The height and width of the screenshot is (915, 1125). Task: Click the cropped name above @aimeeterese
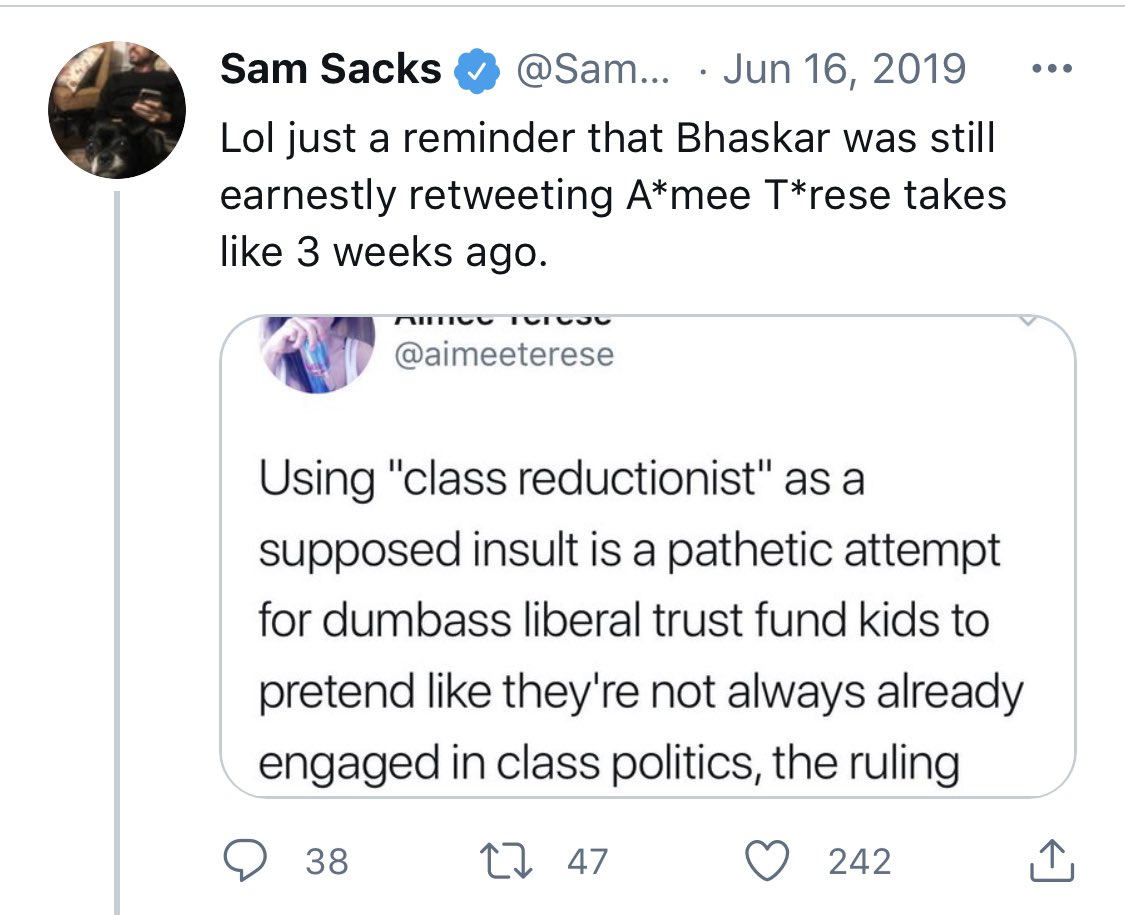503,320
